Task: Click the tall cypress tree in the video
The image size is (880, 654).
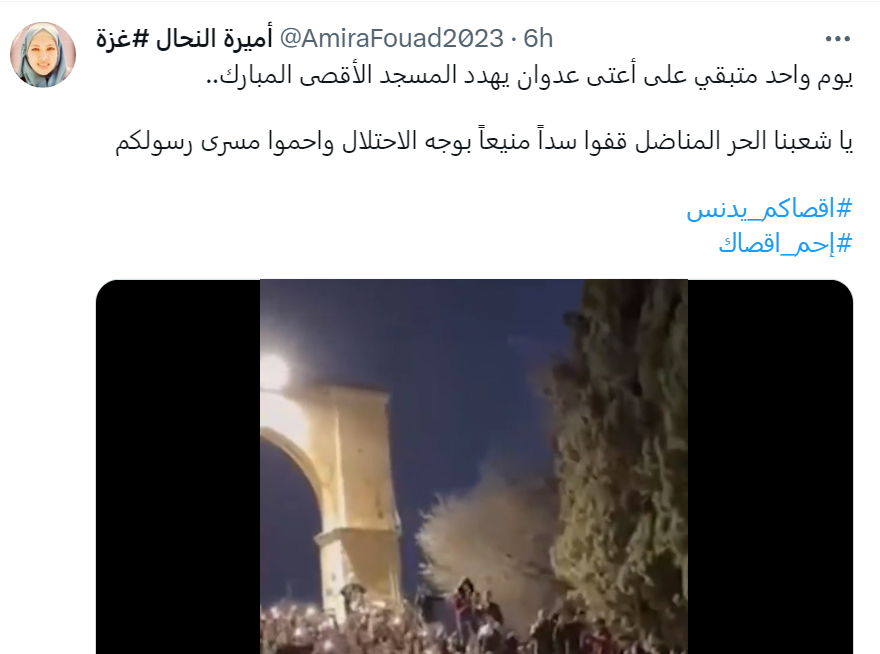Action: point(623,449)
